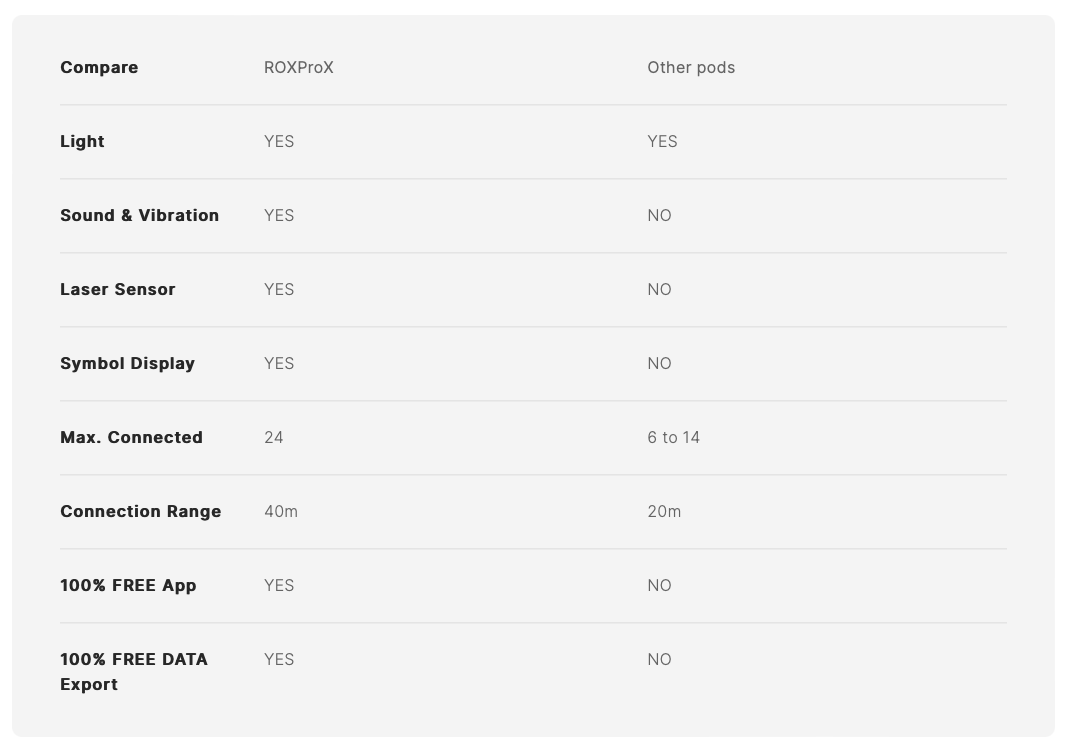The image size is (1071, 748).
Task: Click the Light row label
Action: [82, 141]
